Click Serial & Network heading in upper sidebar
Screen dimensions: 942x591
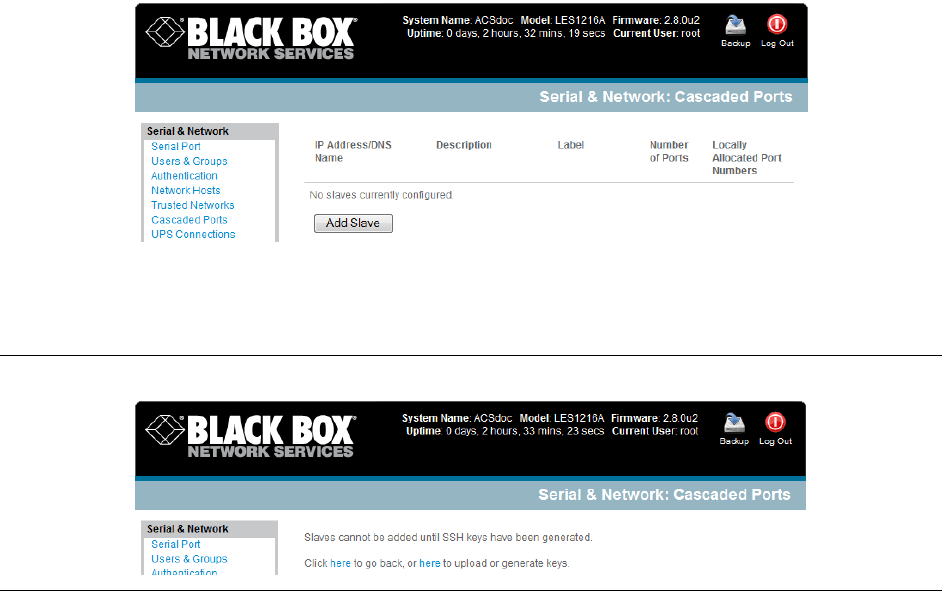pyautogui.click(x=187, y=131)
